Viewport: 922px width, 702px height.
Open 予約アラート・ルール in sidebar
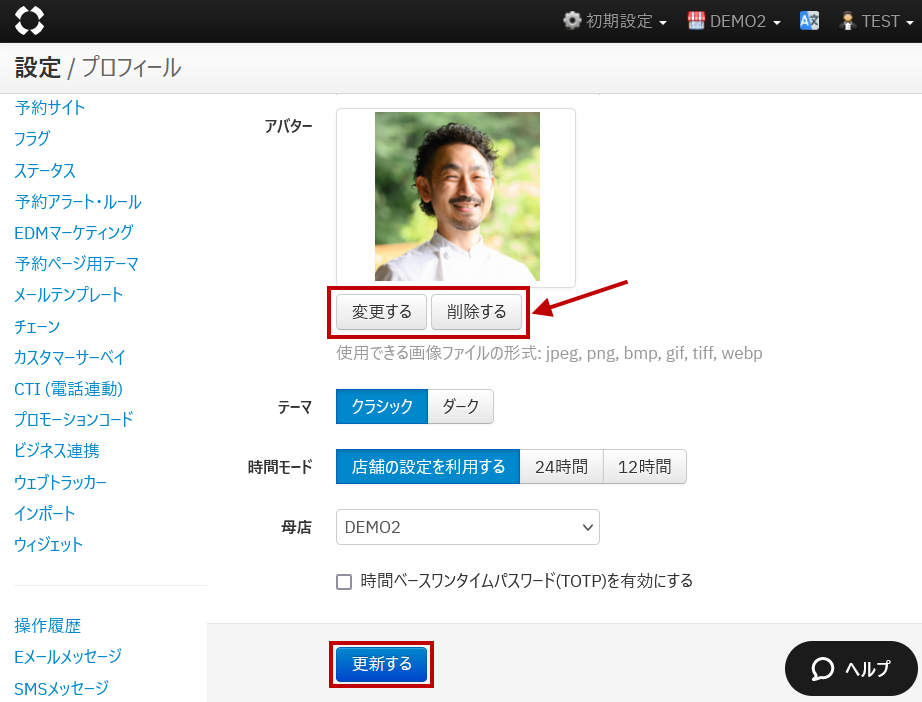click(78, 202)
